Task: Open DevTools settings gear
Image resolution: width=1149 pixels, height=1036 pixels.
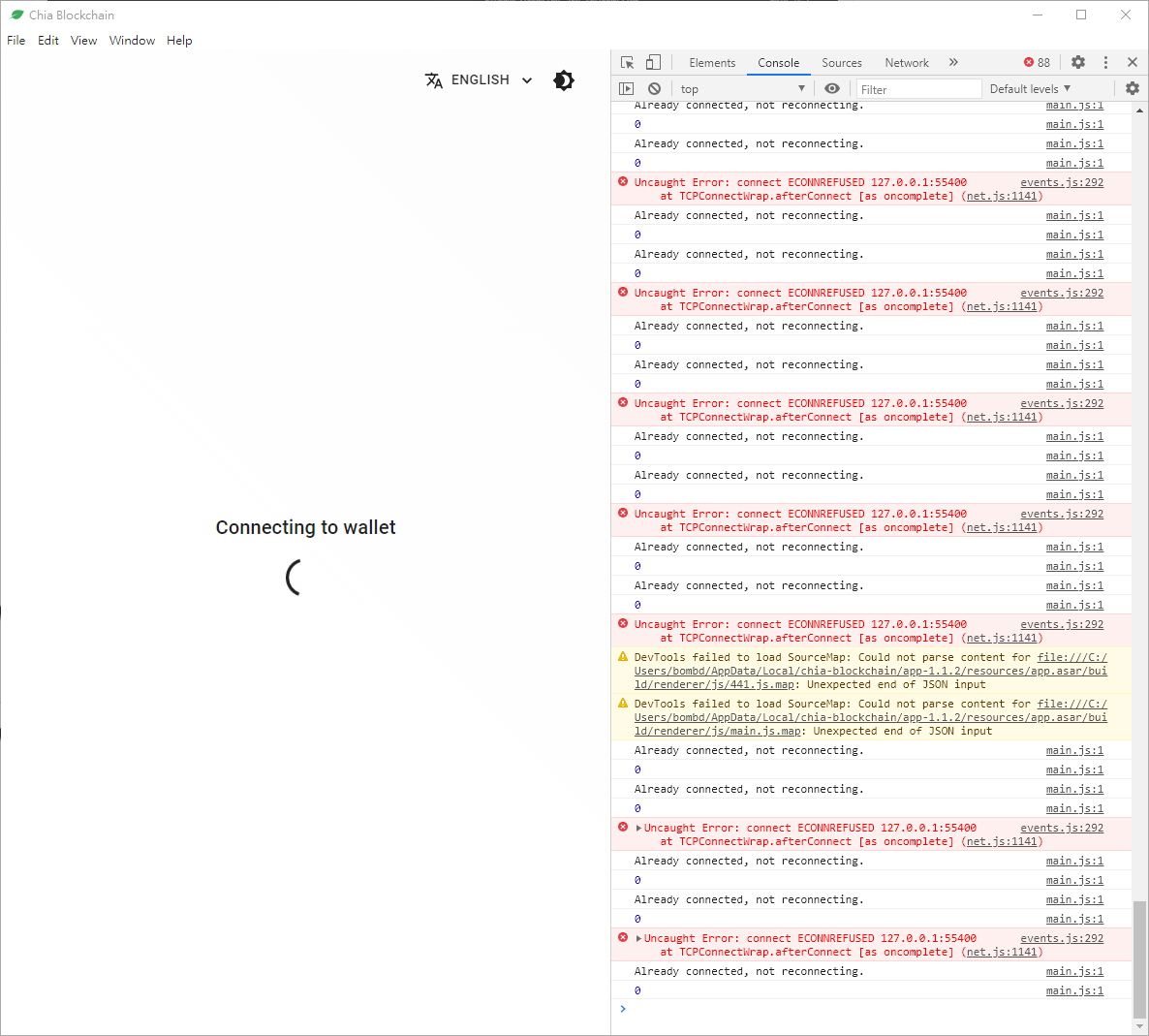Action: point(1078,62)
